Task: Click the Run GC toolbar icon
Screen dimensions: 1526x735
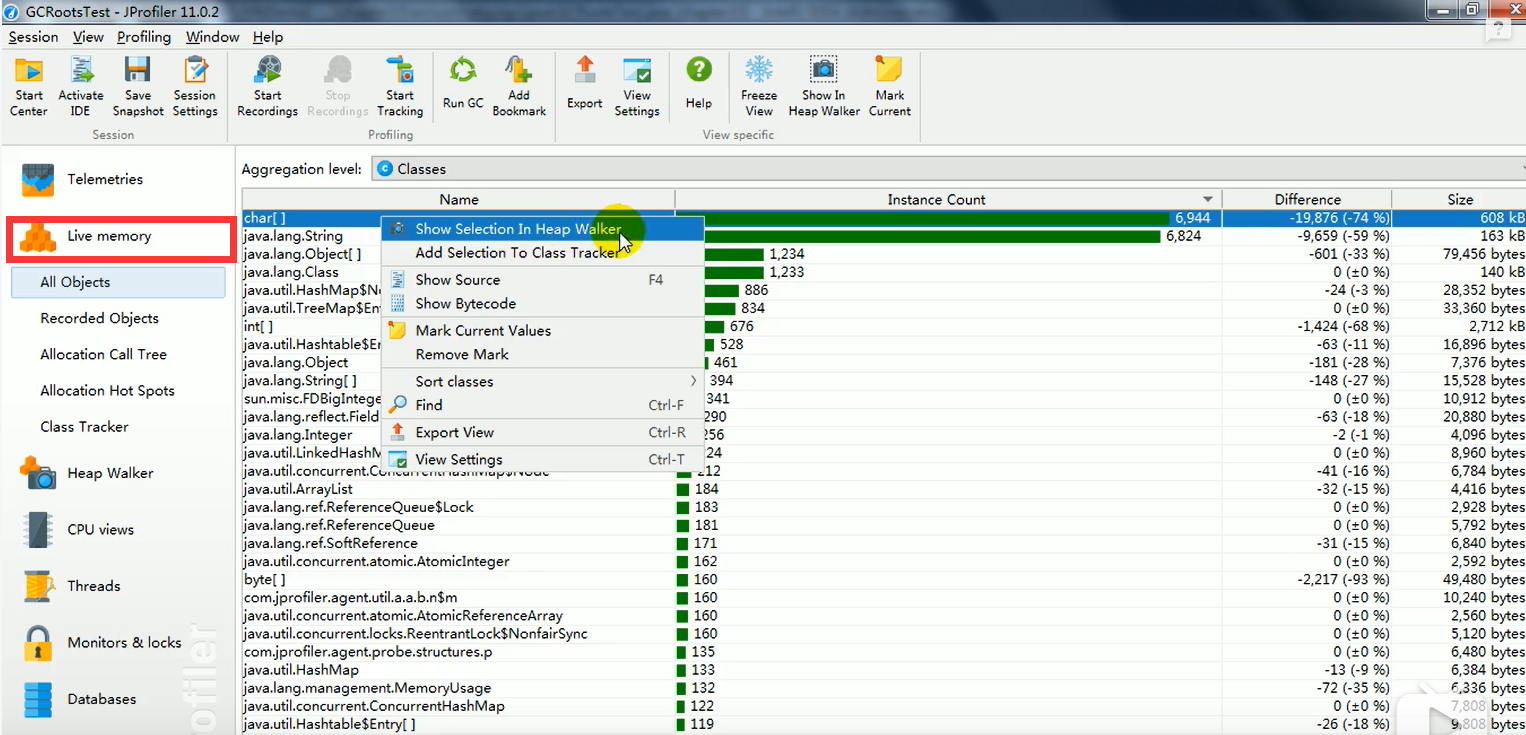Action: point(463,84)
